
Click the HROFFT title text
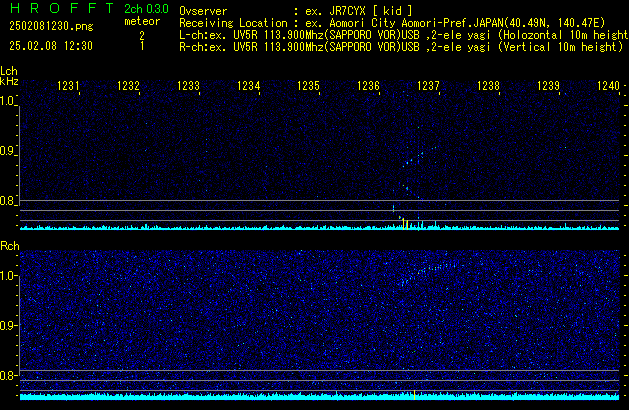click(x=62, y=8)
